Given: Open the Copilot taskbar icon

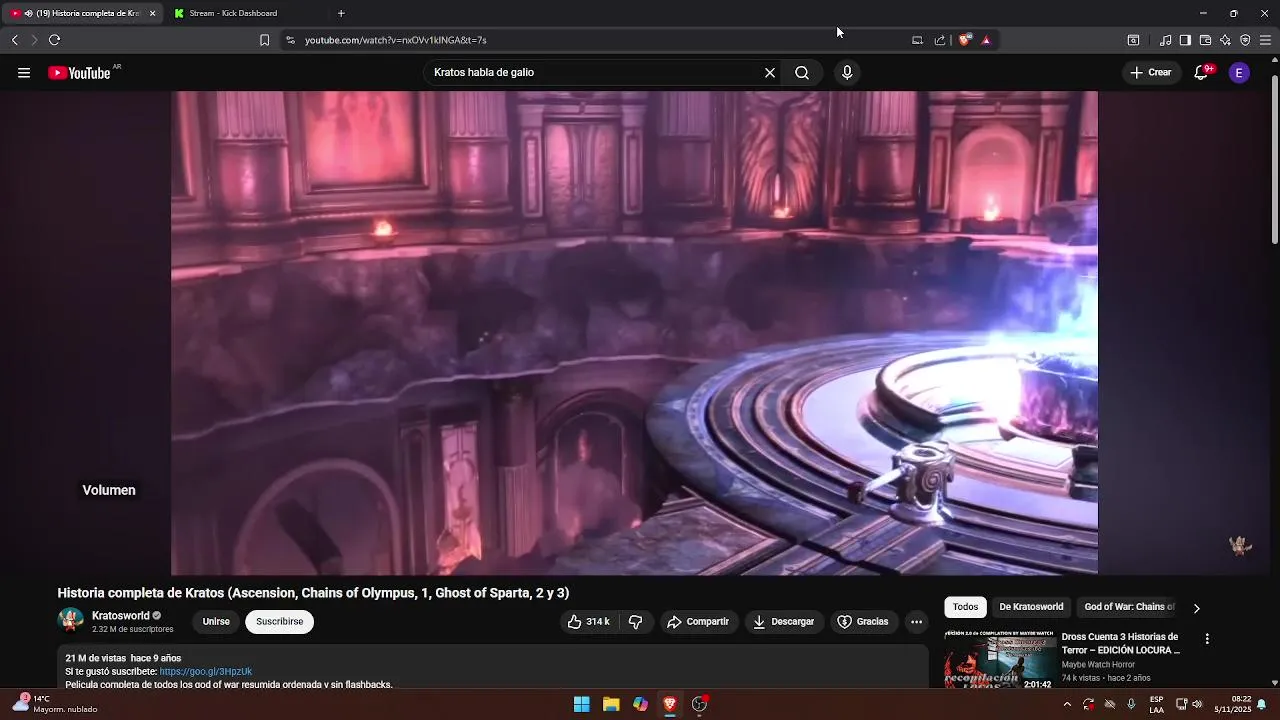Looking at the screenshot, I should [640, 704].
